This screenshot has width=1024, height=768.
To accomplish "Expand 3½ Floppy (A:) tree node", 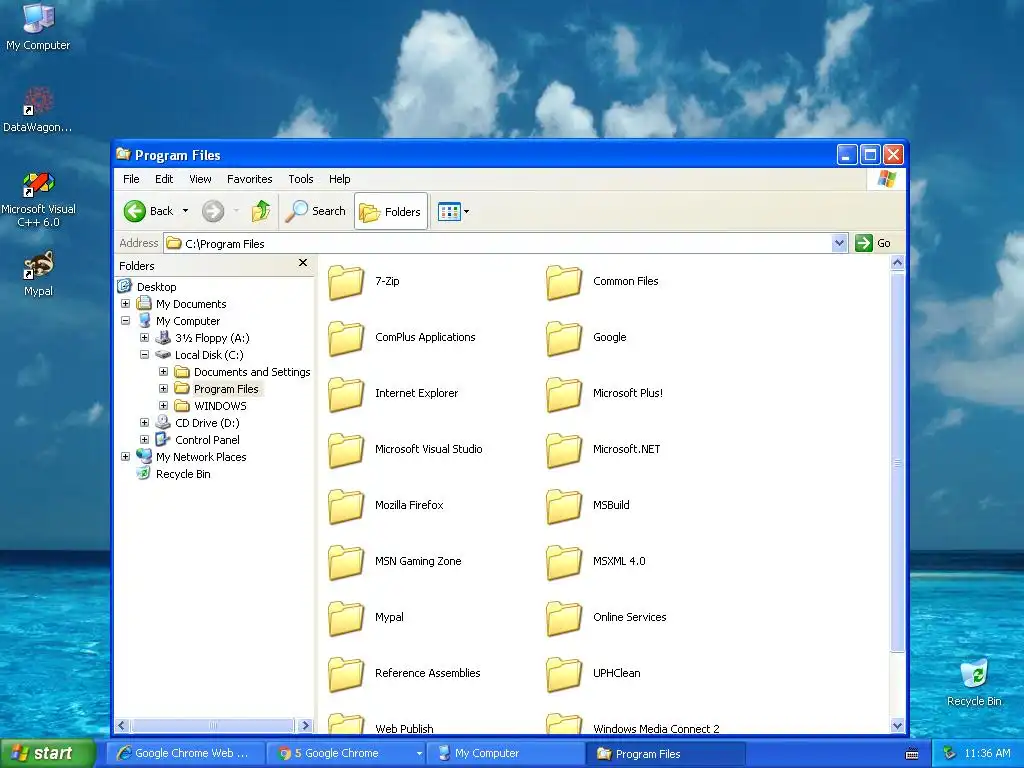I will pos(144,338).
